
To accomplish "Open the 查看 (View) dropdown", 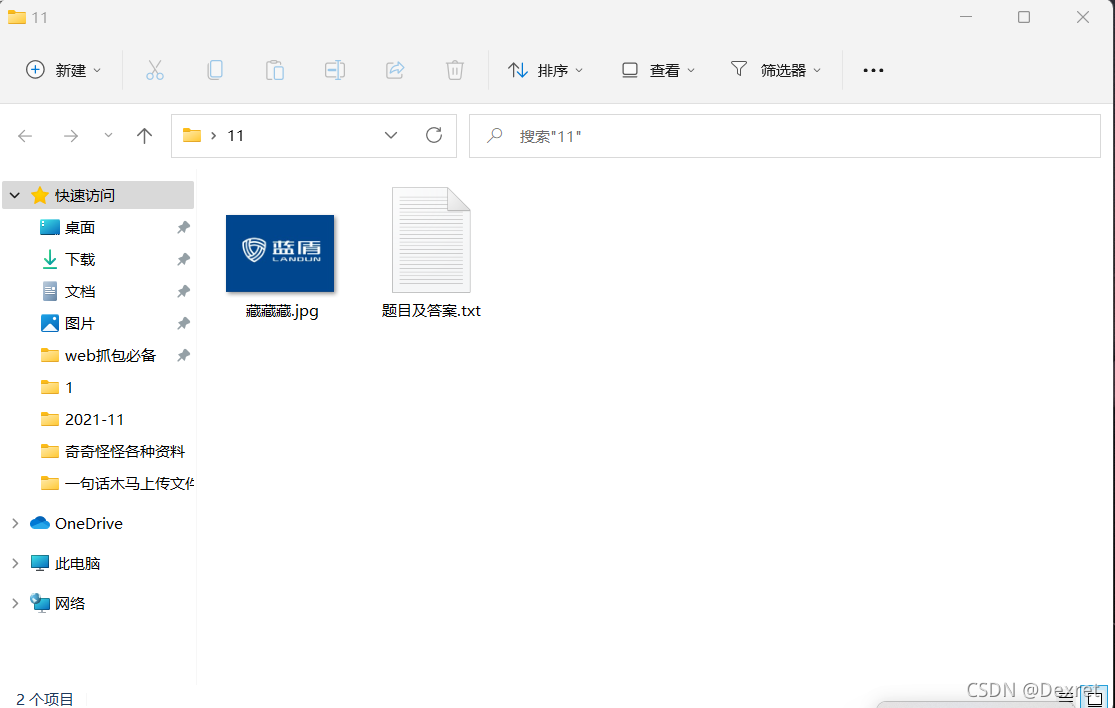I will [x=658, y=70].
